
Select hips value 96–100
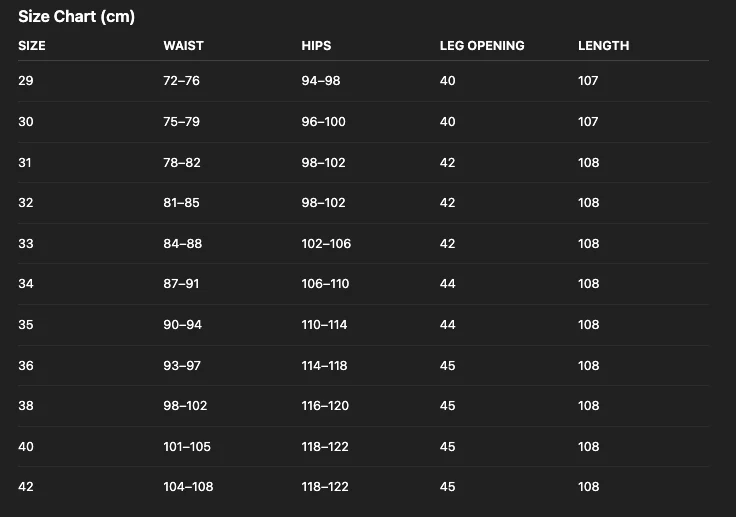[323, 121]
